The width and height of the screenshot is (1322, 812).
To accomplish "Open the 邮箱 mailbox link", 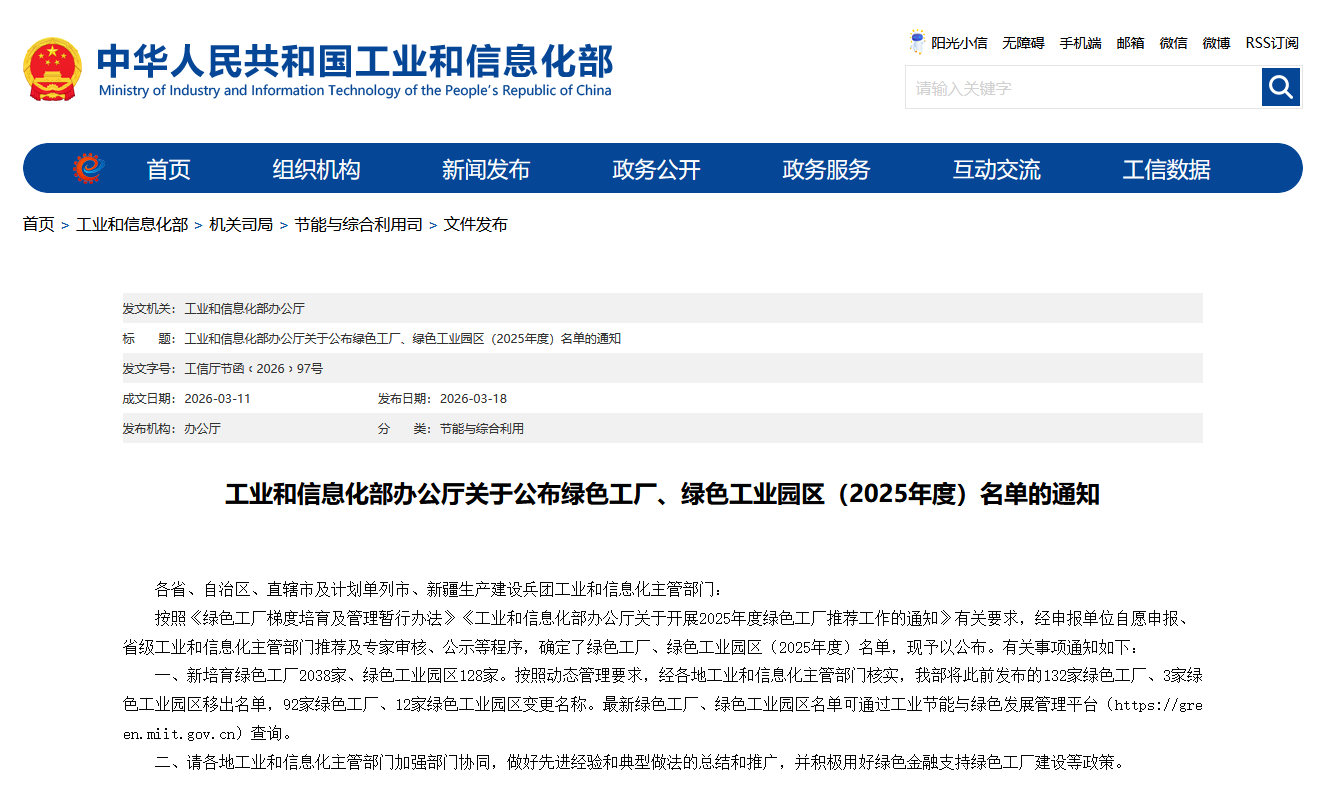I will click(x=1130, y=42).
